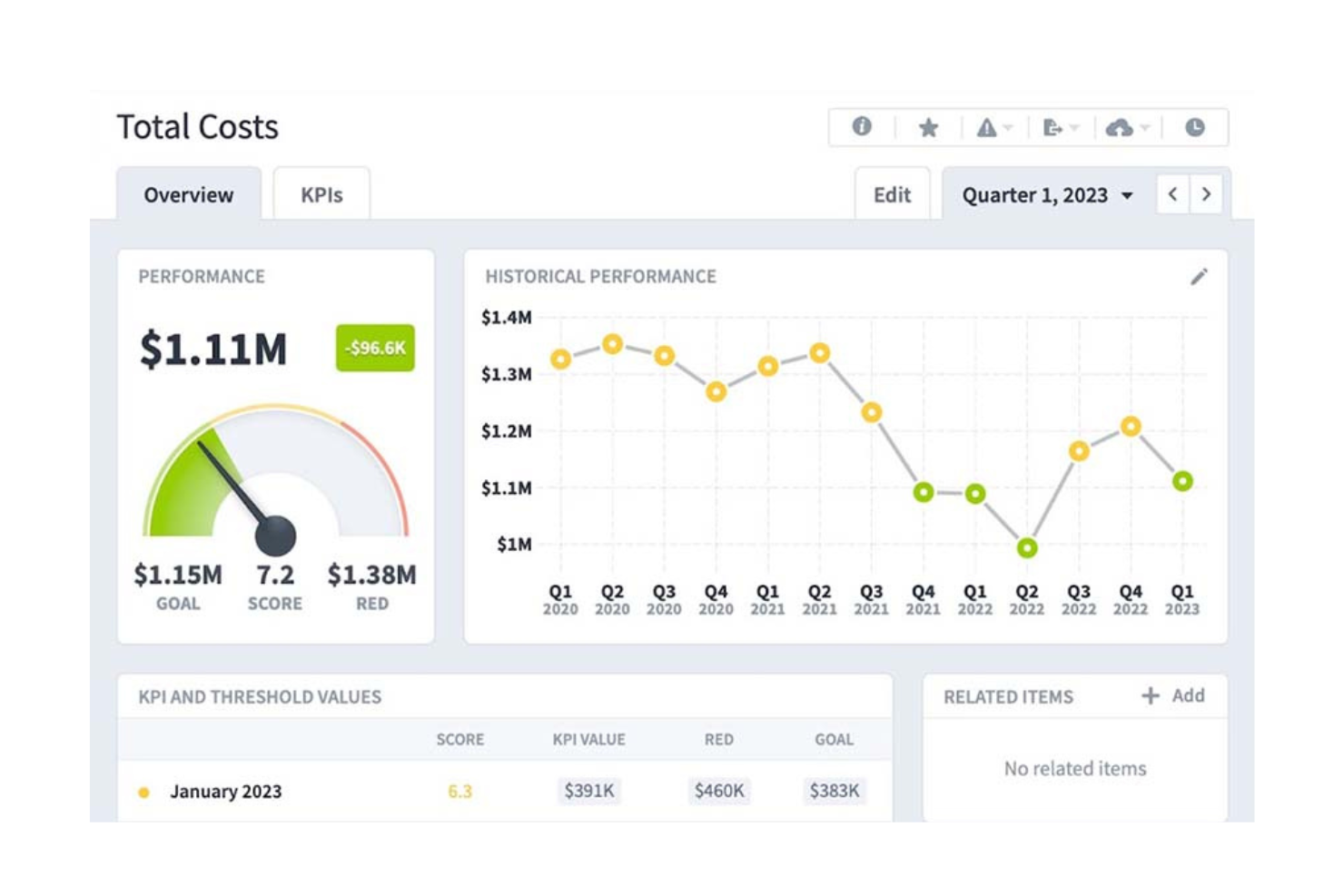1344x896 pixels.
Task: Click the pencil edit icon on Historical Performance
Action: click(x=1201, y=277)
